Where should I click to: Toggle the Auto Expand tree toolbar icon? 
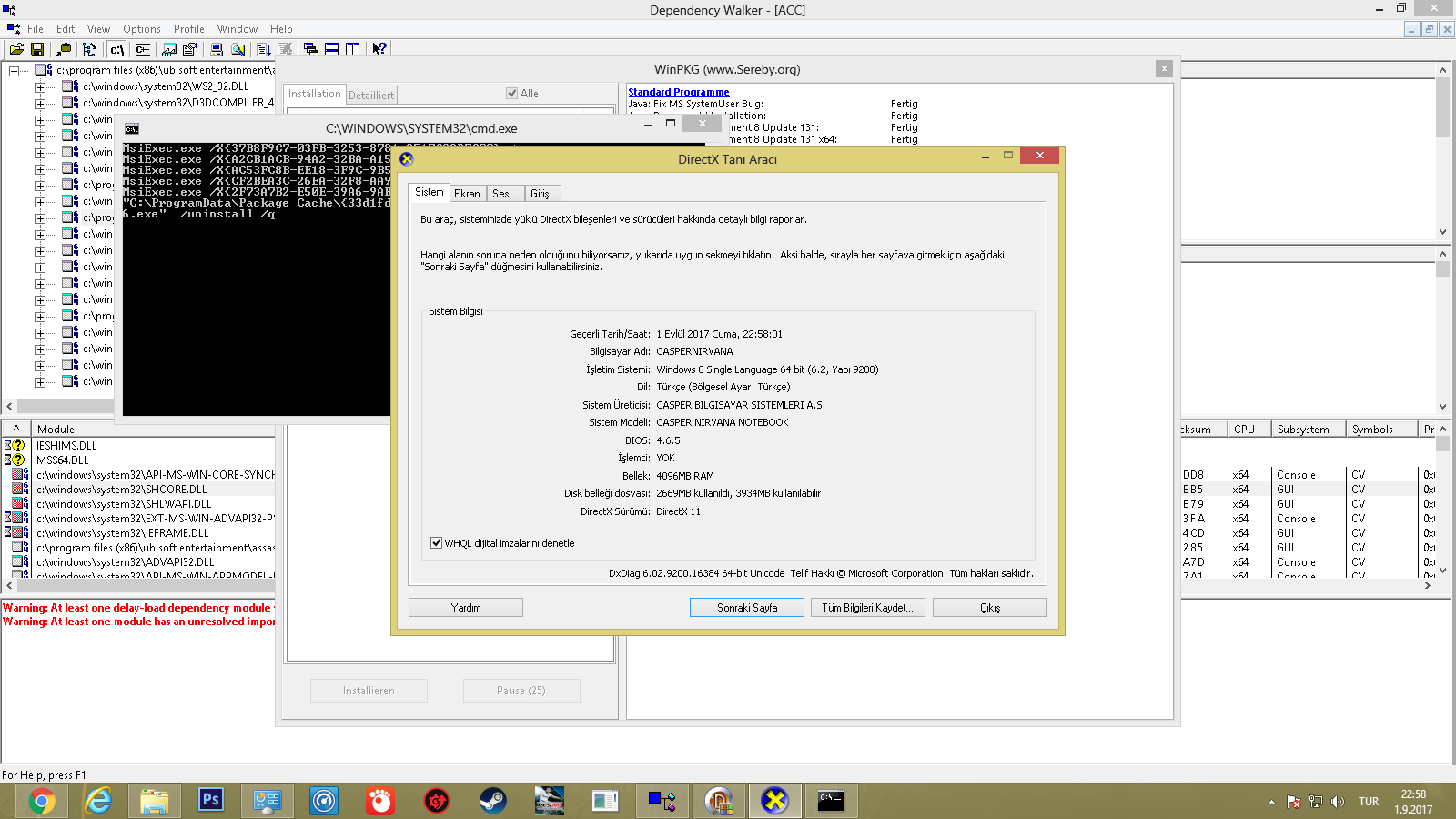[89, 49]
